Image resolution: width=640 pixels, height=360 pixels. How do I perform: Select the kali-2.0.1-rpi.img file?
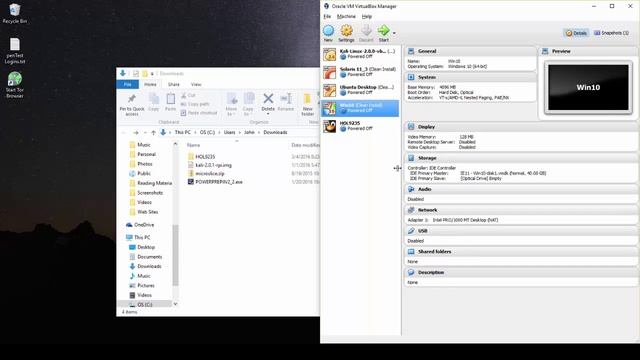(213, 165)
